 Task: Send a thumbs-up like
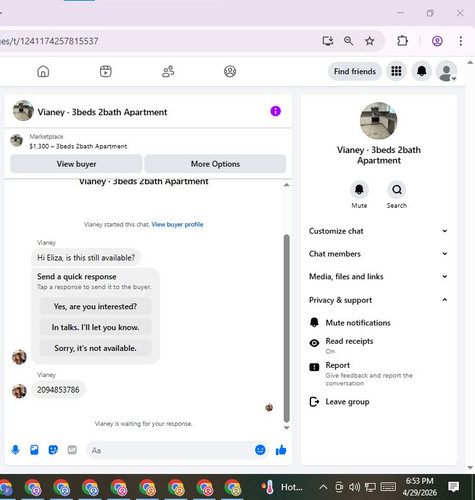click(281, 450)
